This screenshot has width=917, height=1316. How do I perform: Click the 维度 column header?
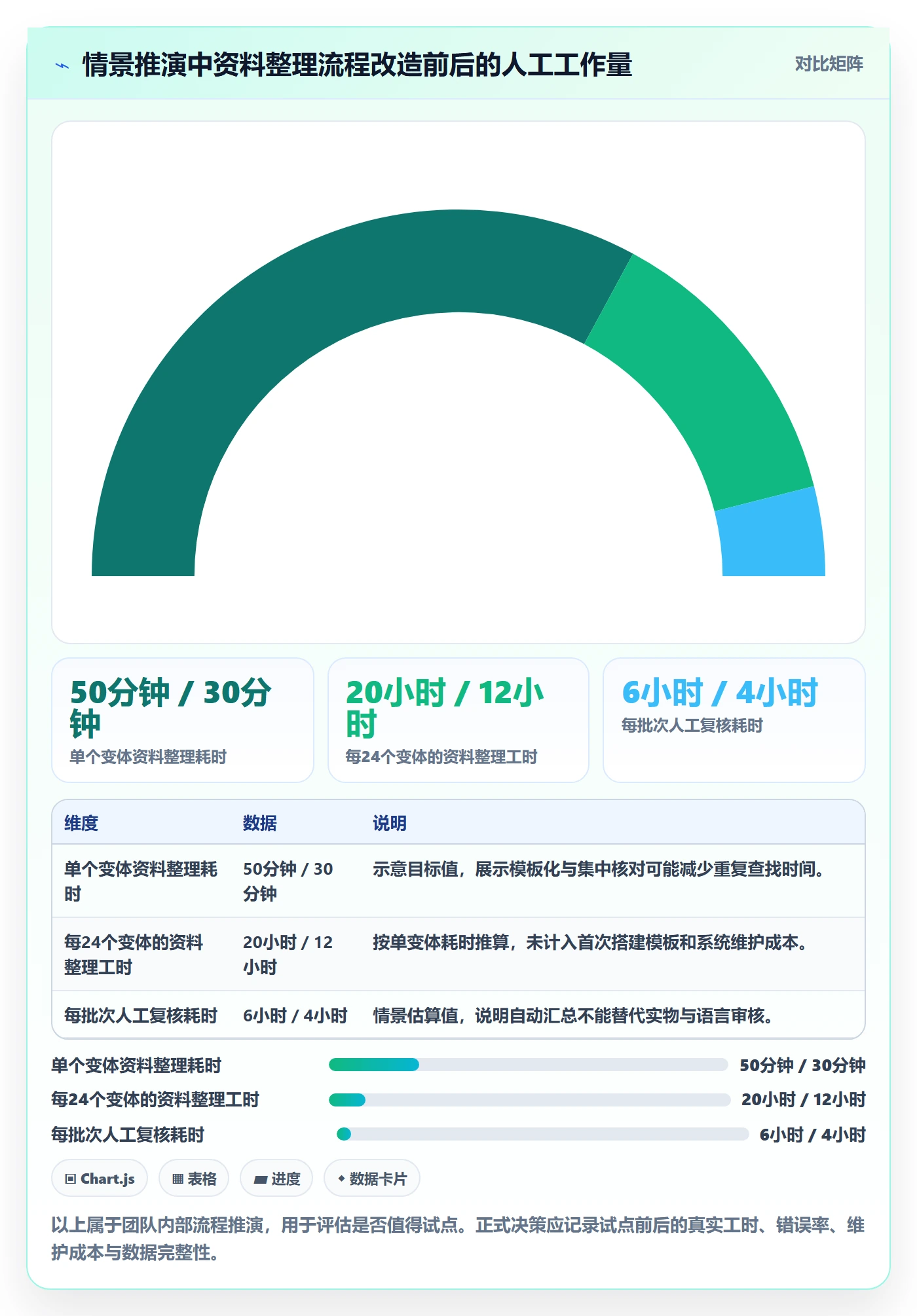tap(81, 823)
